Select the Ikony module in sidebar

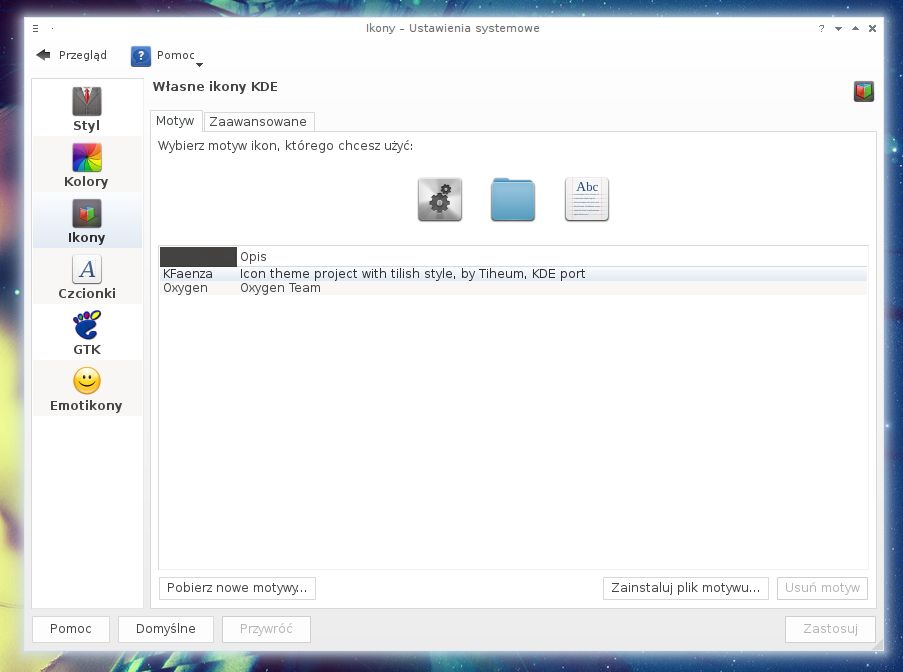(x=86, y=221)
